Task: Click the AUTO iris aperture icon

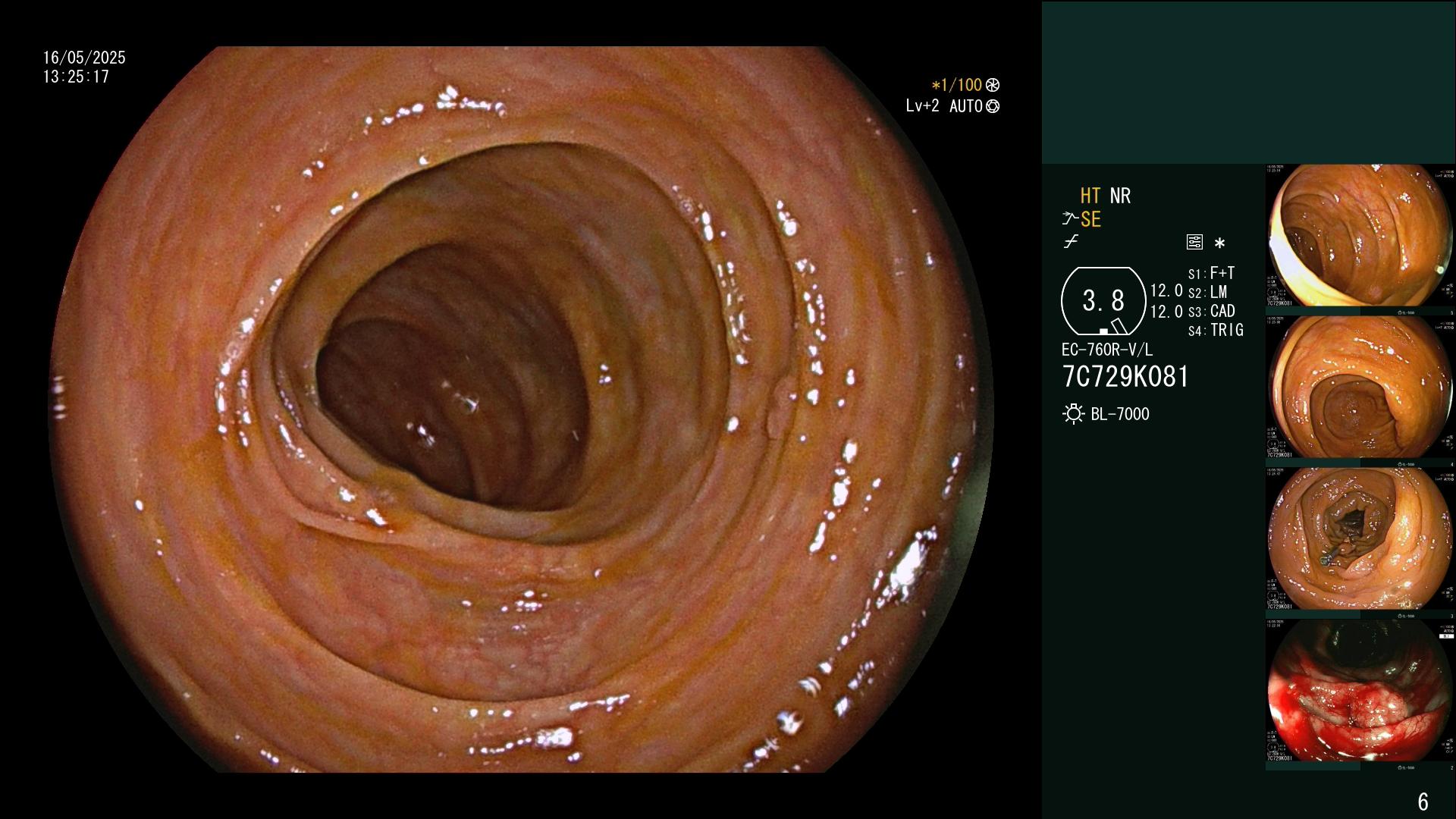Action: (993, 107)
